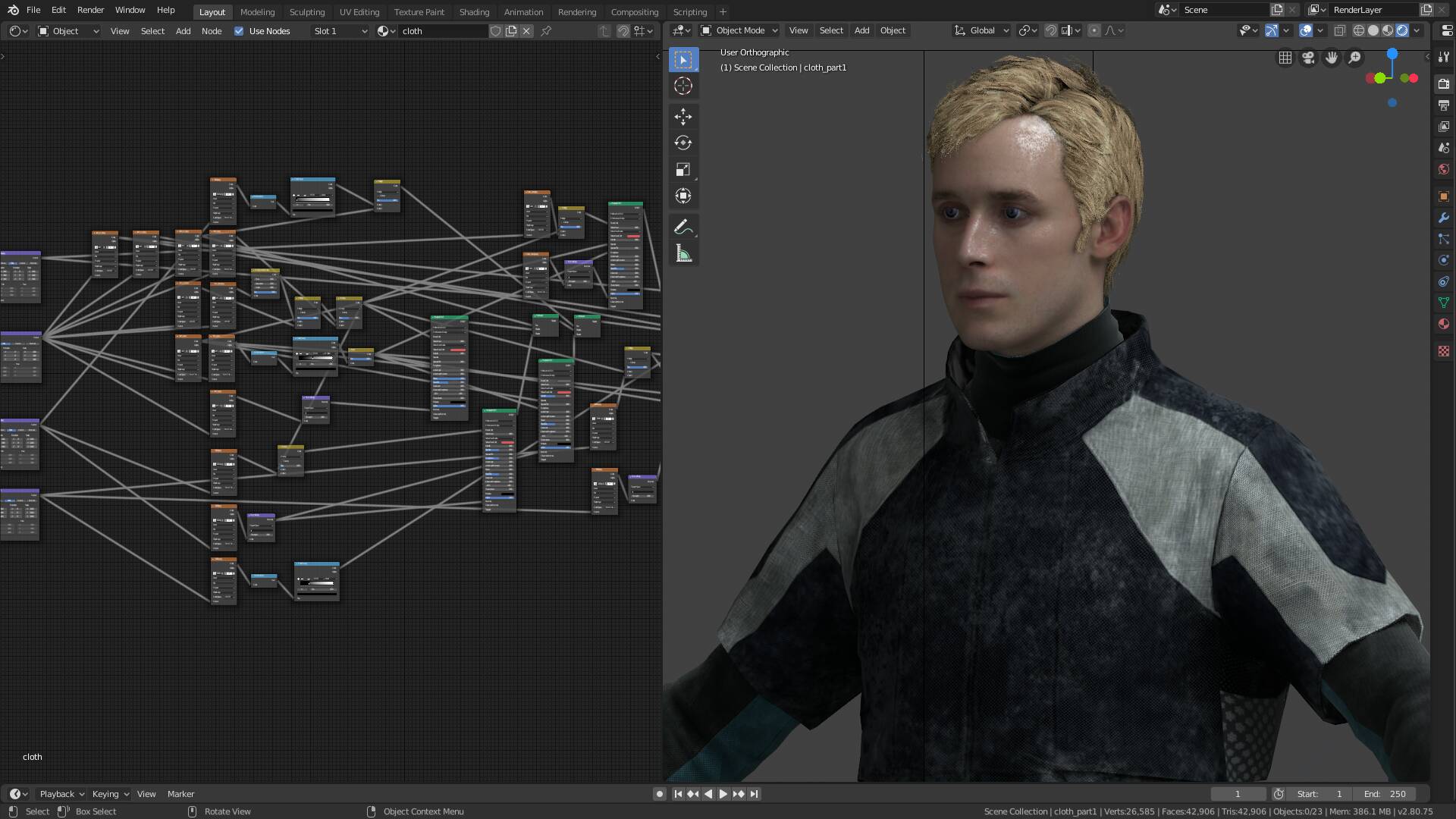Open Texture properties tab
Screen dimensions: 1456x819
pyautogui.click(x=1444, y=351)
